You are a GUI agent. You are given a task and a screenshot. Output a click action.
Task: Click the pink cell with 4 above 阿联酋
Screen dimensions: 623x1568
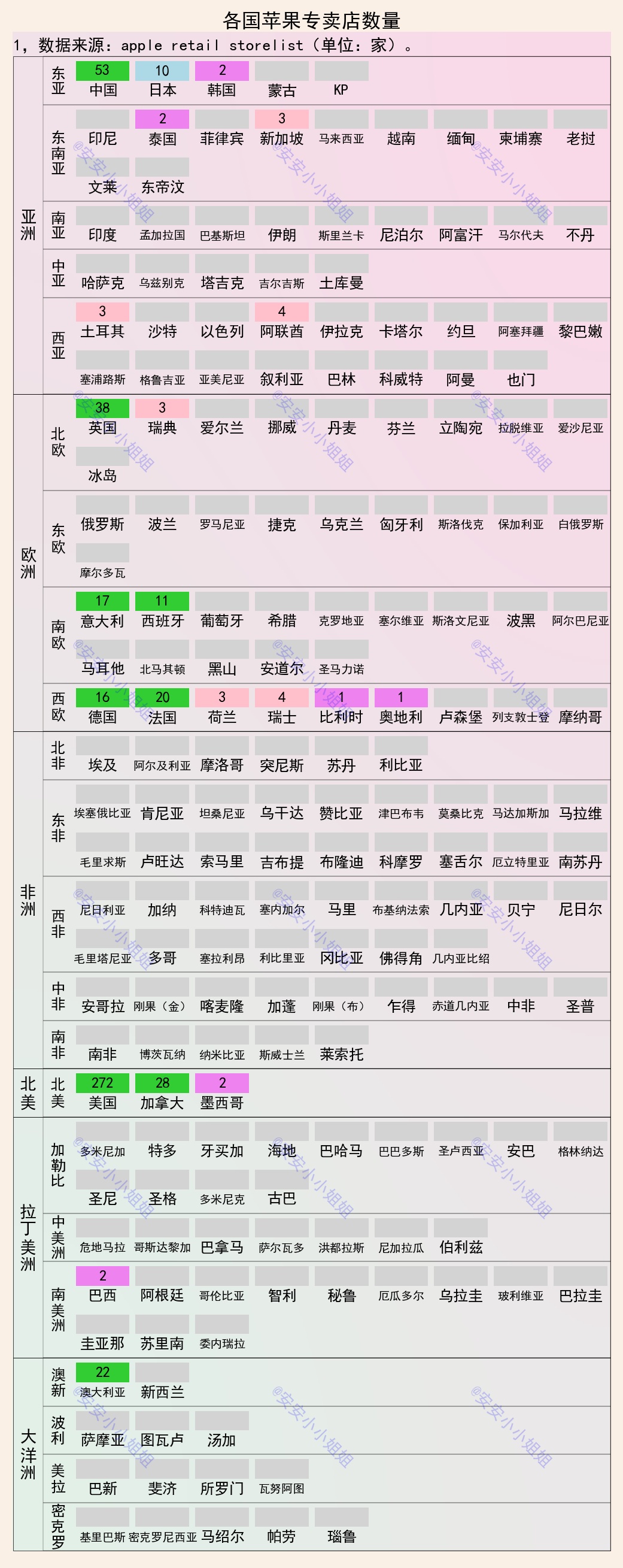coord(282,311)
